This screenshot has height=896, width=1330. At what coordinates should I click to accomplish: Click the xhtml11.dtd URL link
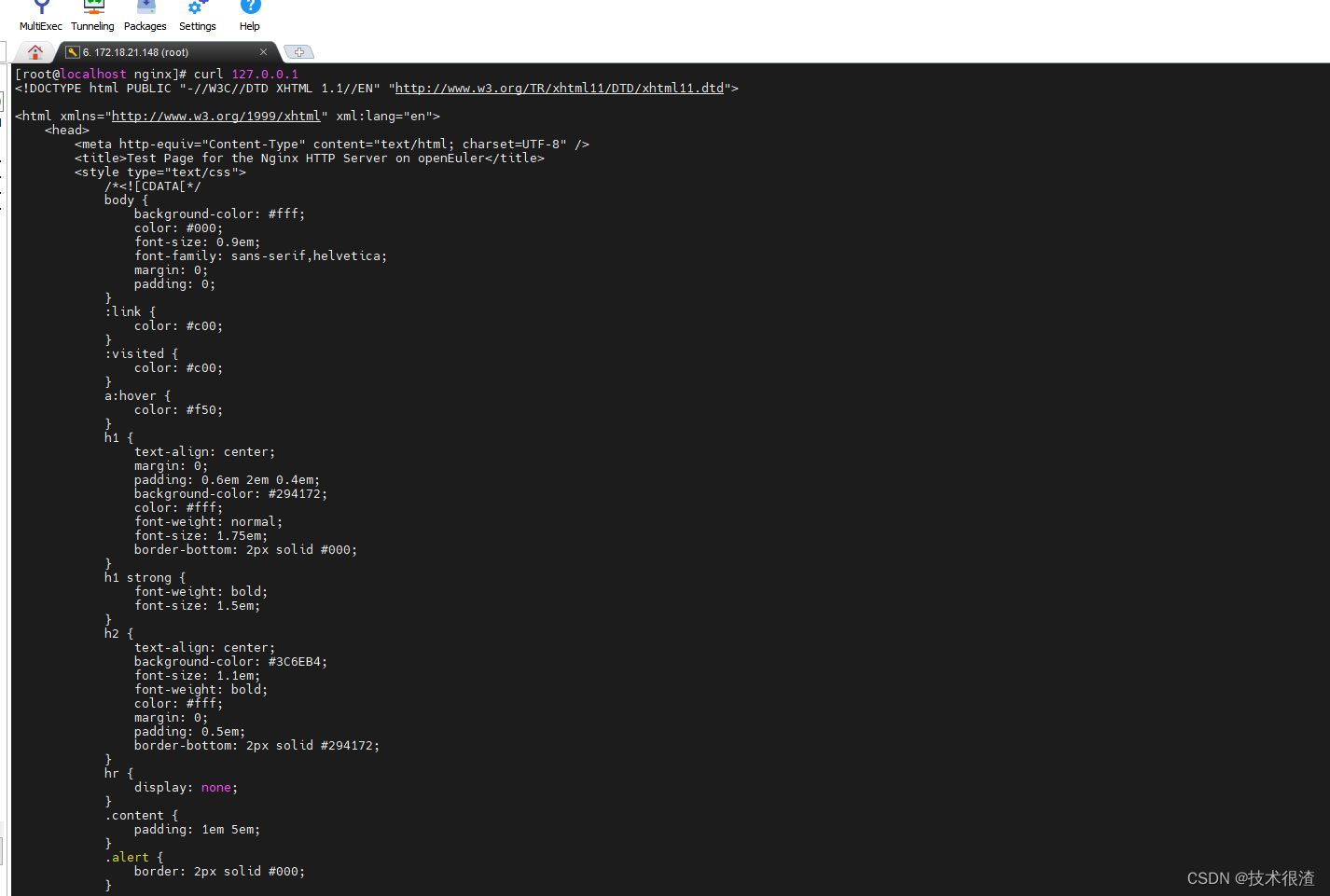(560, 89)
